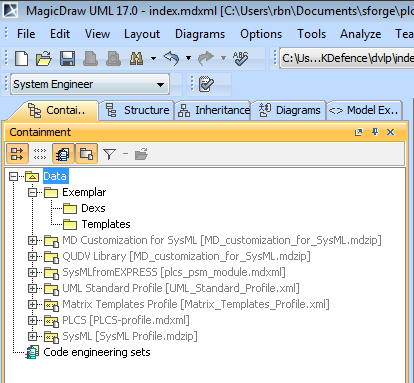Screen dimensions: 414x383
Task: Select the Templates tree item
Action: coord(106,224)
